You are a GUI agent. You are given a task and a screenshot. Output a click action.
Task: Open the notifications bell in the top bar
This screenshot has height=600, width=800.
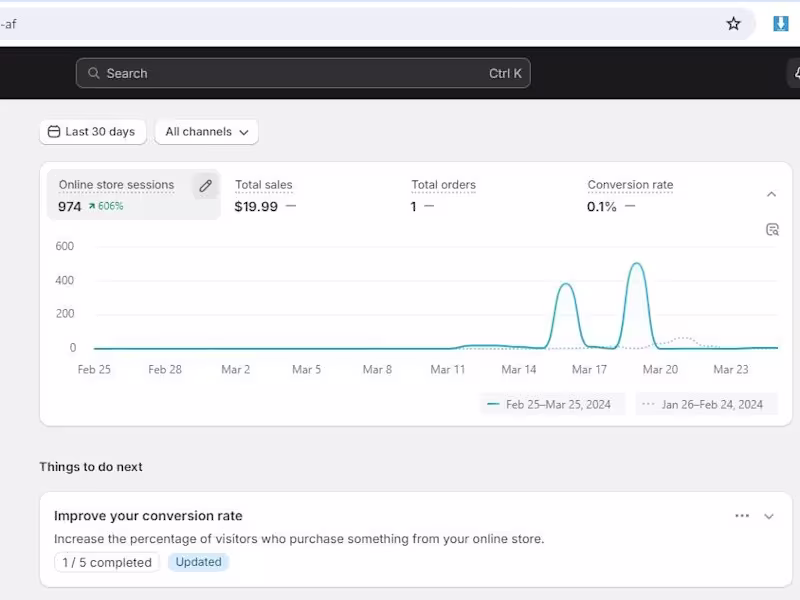tap(795, 72)
